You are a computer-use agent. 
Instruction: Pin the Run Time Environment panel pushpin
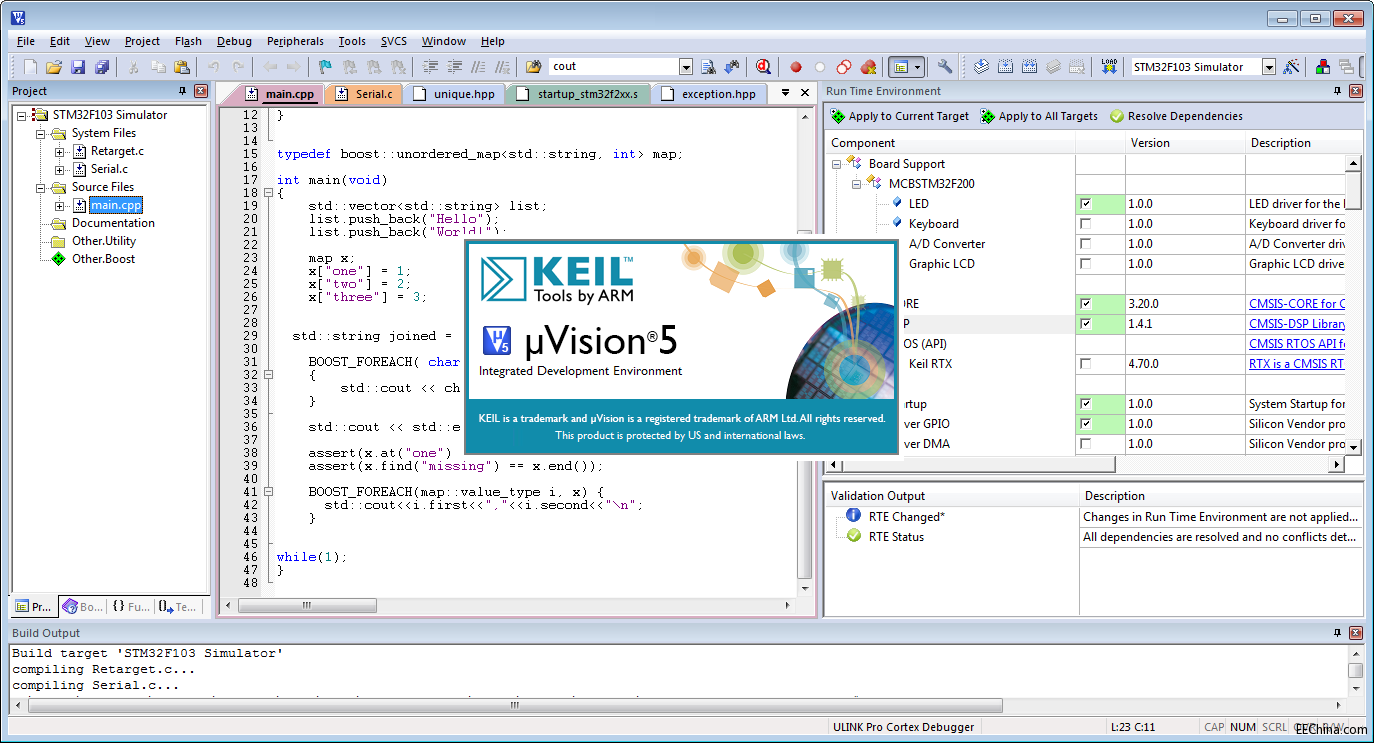(1337, 91)
